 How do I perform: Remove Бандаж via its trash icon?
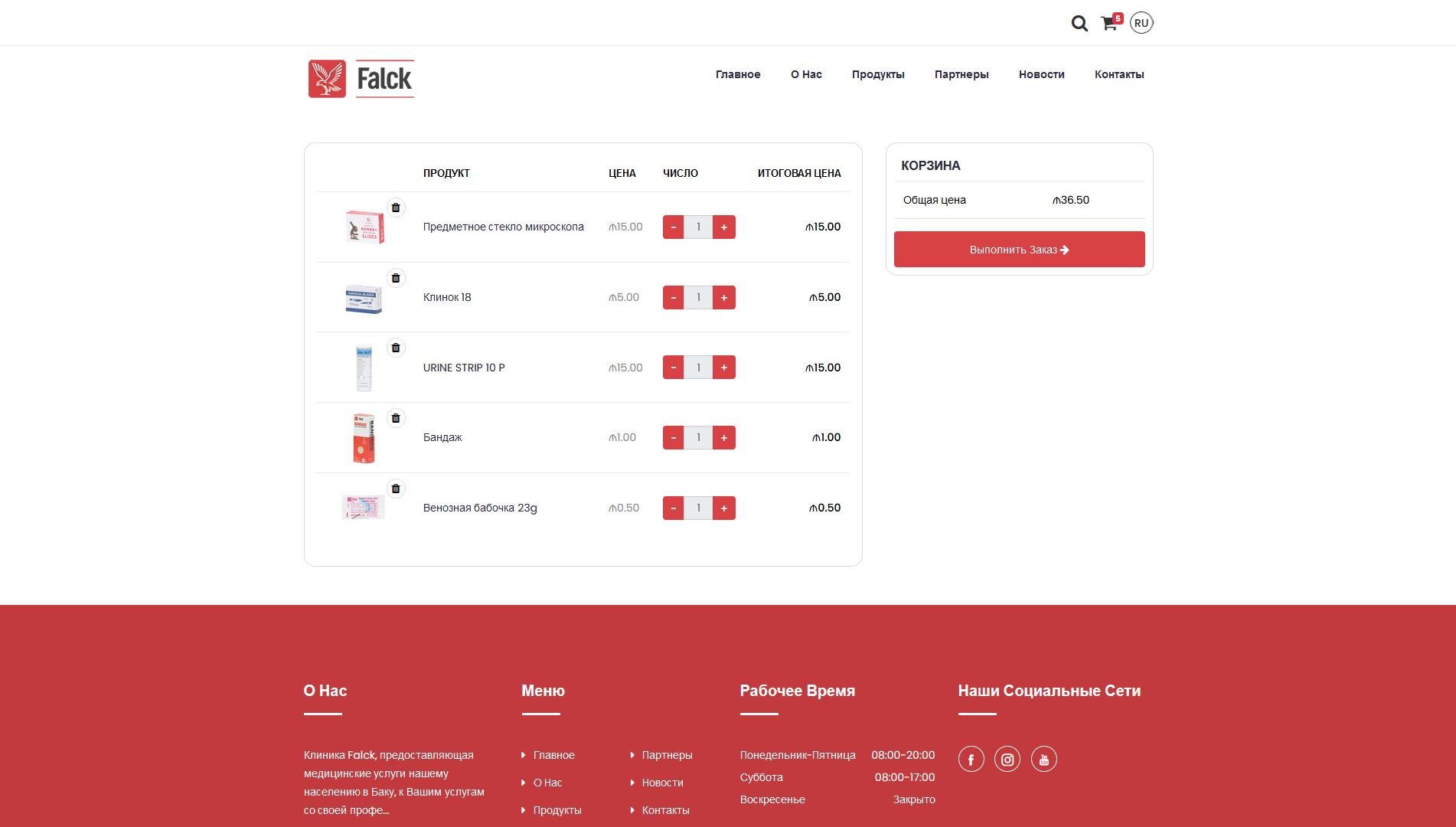(x=396, y=418)
